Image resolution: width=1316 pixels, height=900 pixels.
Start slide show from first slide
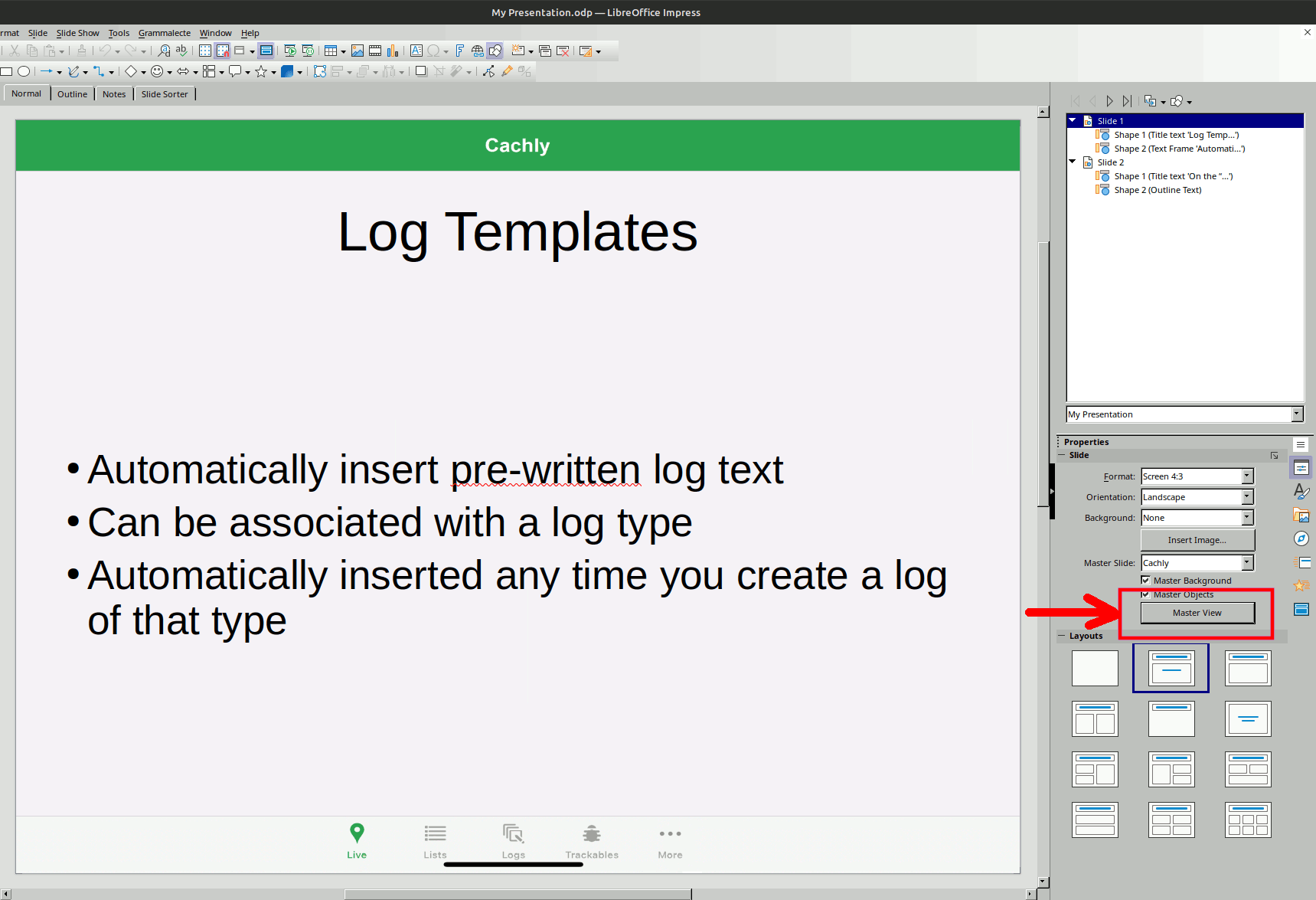290,51
